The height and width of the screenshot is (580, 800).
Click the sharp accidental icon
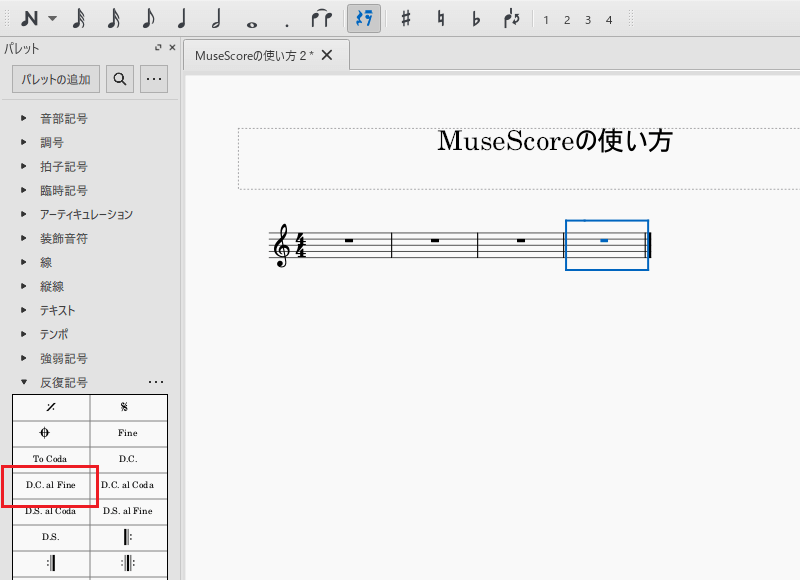[405, 19]
